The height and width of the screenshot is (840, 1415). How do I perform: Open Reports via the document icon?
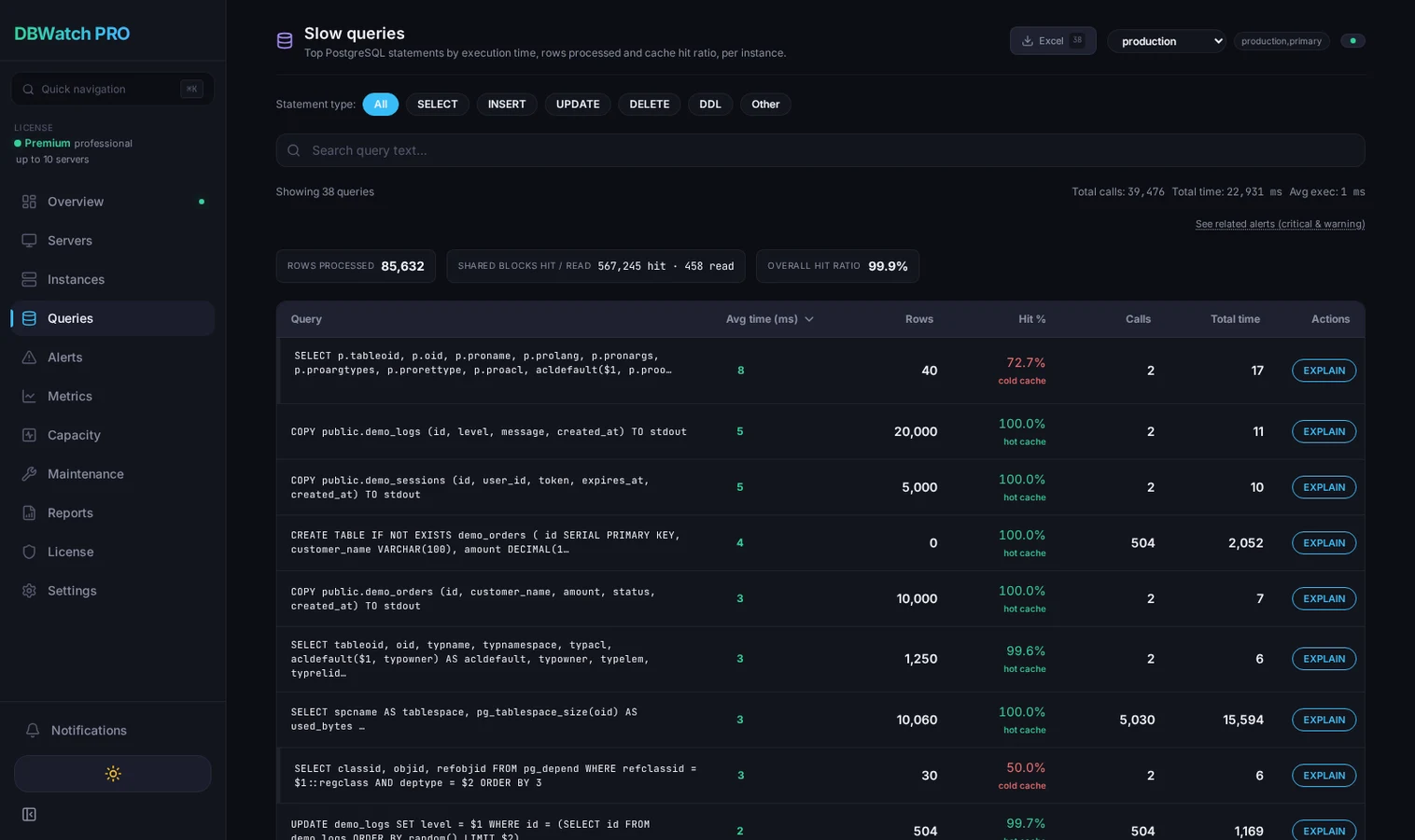tap(29, 512)
